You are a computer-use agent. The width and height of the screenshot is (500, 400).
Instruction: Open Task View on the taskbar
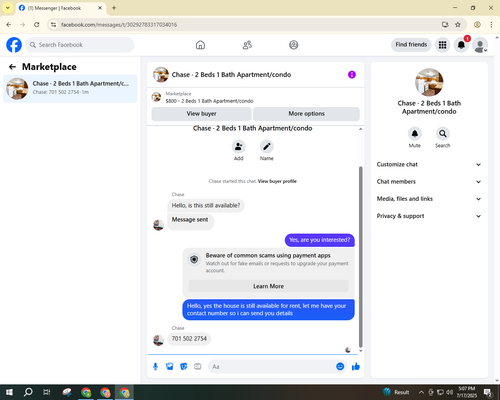point(47,392)
